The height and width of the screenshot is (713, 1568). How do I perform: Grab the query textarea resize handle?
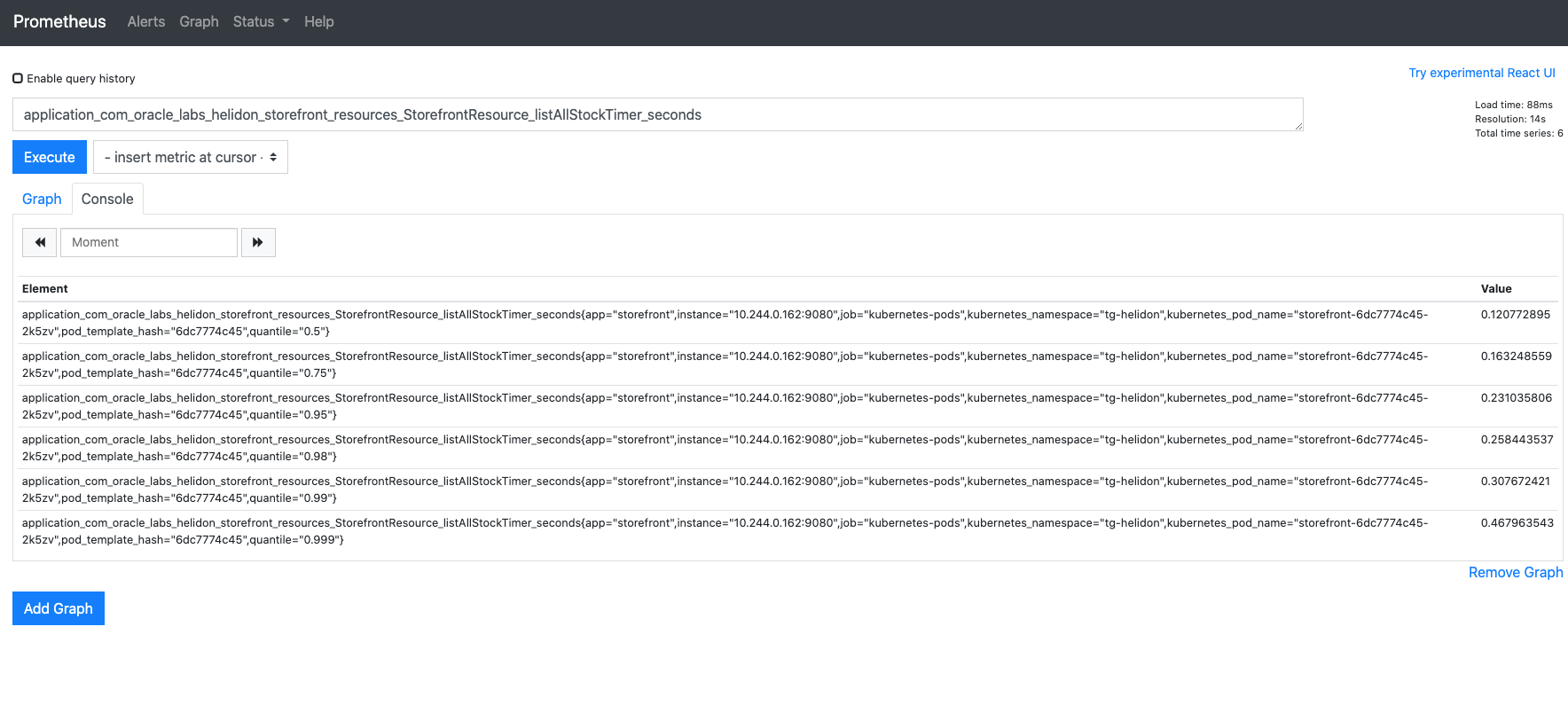point(1298,126)
